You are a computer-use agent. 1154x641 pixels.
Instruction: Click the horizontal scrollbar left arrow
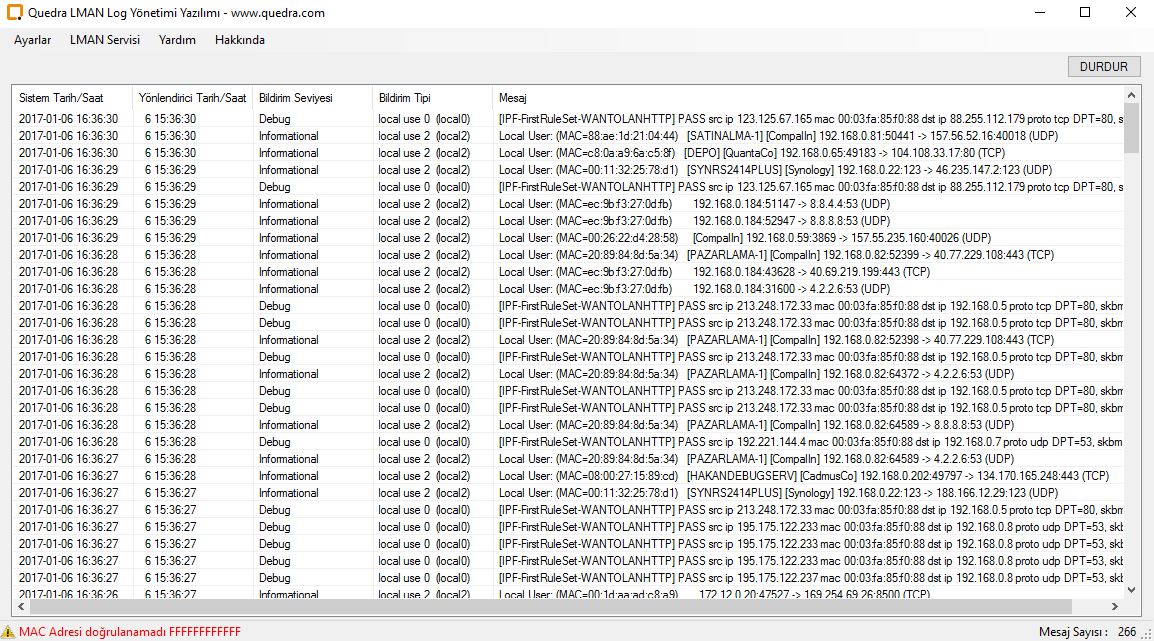(x=20, y=607)
